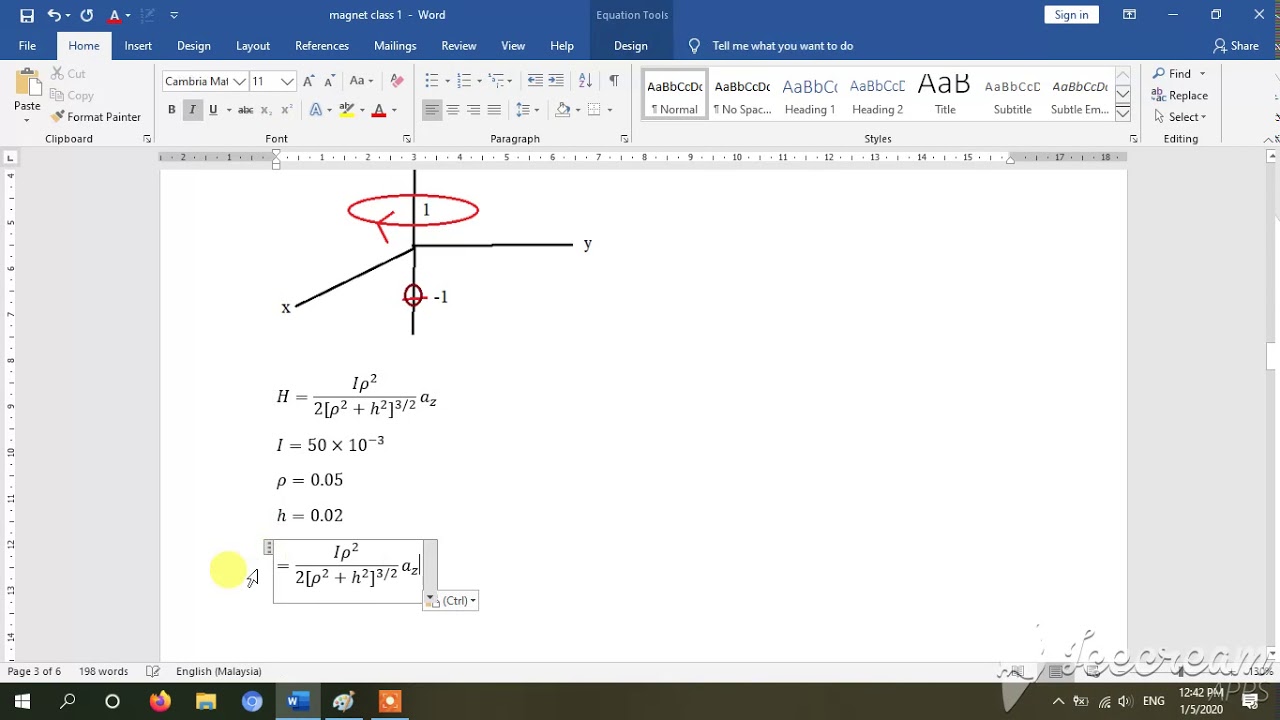1280x720 pixels.
Task: Click the Increase Font Size icon
Action: point(309,81)
